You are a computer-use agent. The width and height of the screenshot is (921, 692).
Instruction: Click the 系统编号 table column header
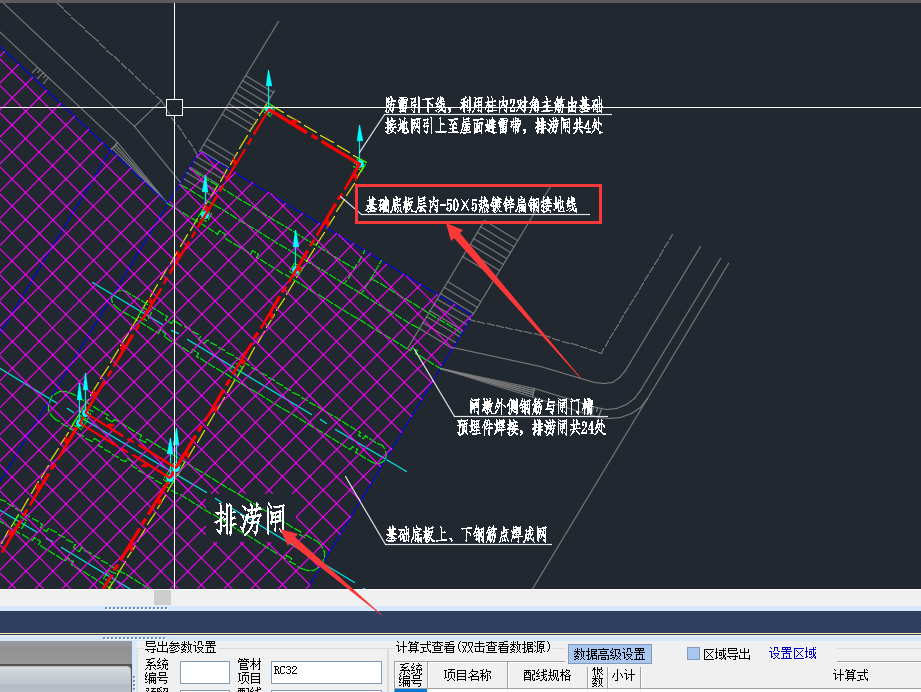[411, 676]
